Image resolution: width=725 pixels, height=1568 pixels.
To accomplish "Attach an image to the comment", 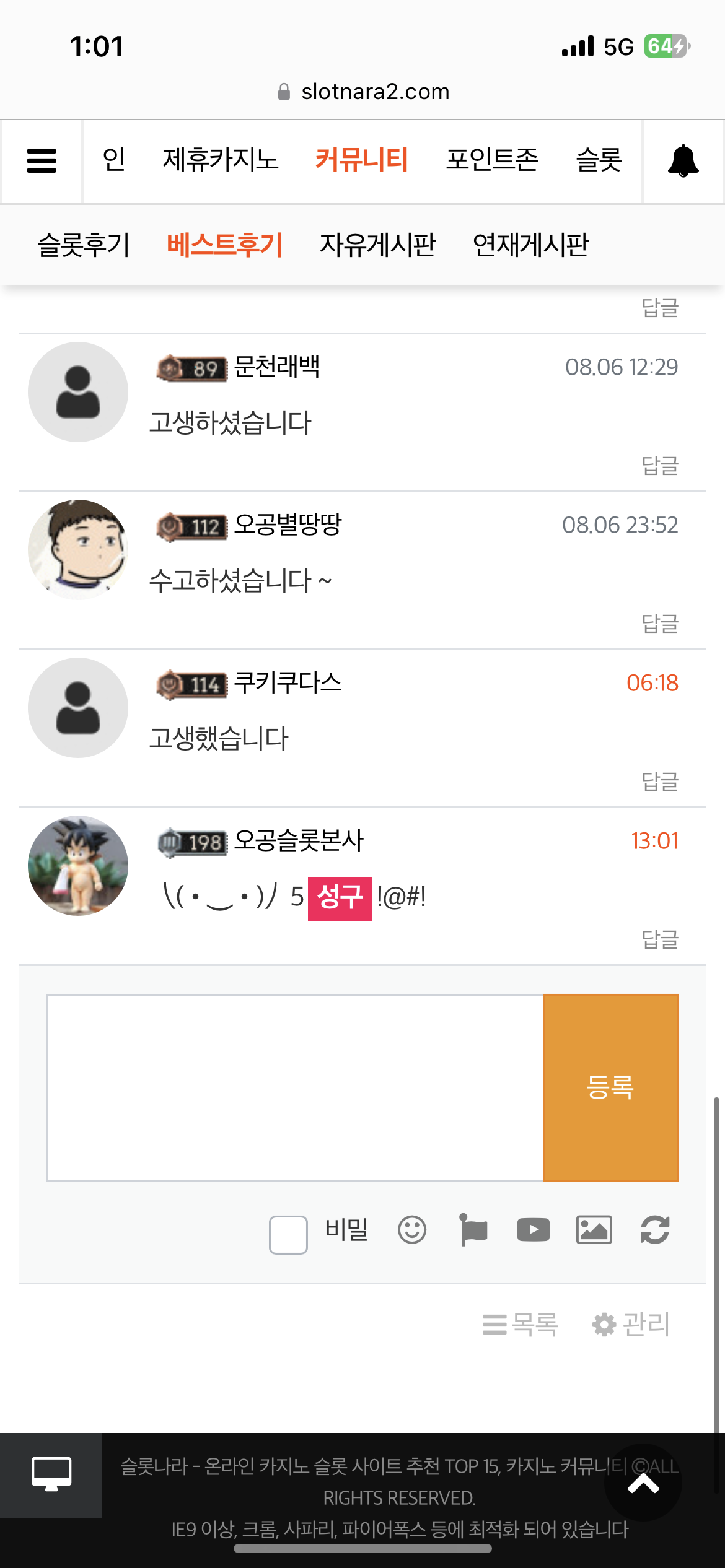I will 594,1230.
